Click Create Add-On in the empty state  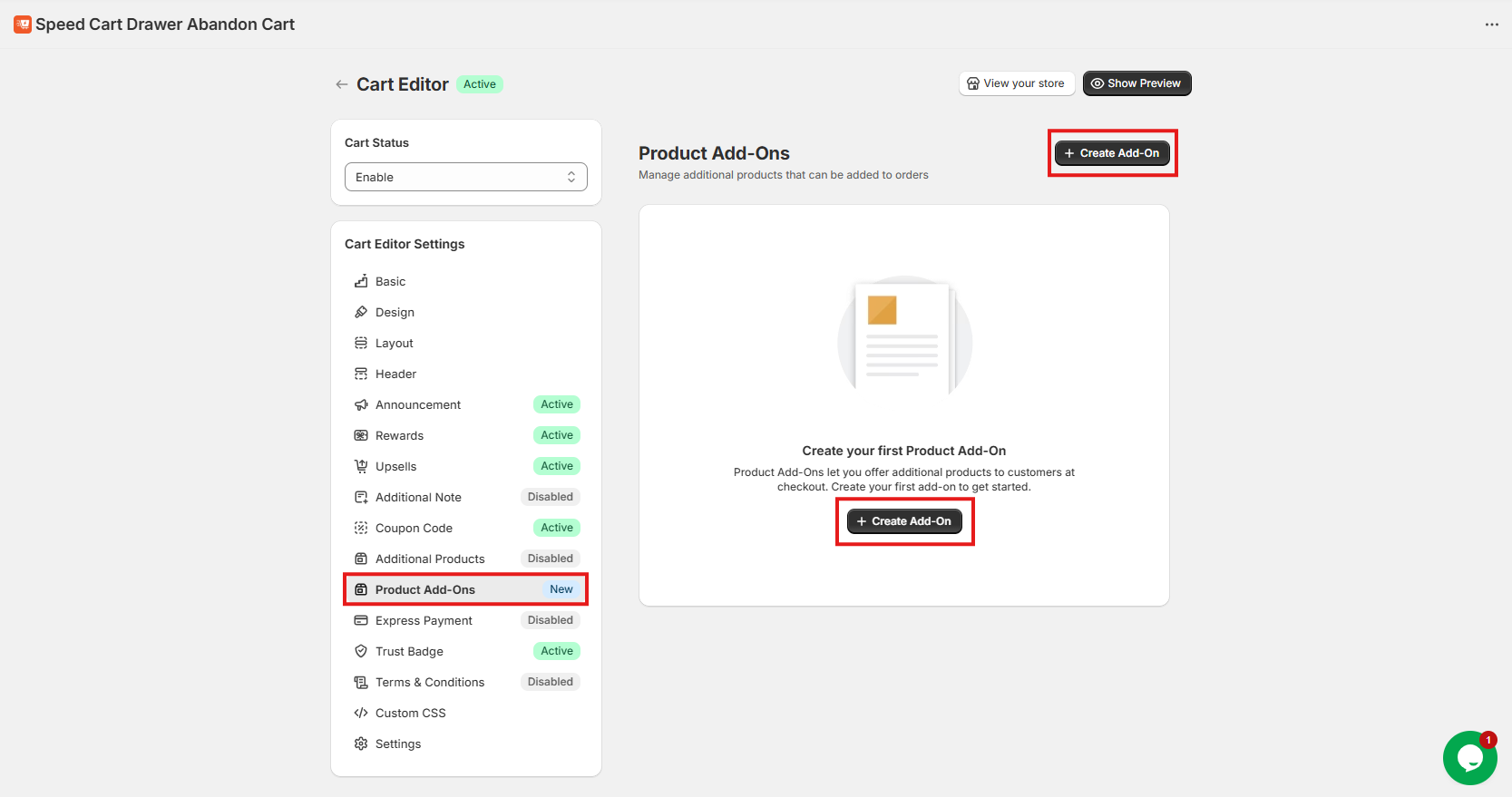(904, 521)
